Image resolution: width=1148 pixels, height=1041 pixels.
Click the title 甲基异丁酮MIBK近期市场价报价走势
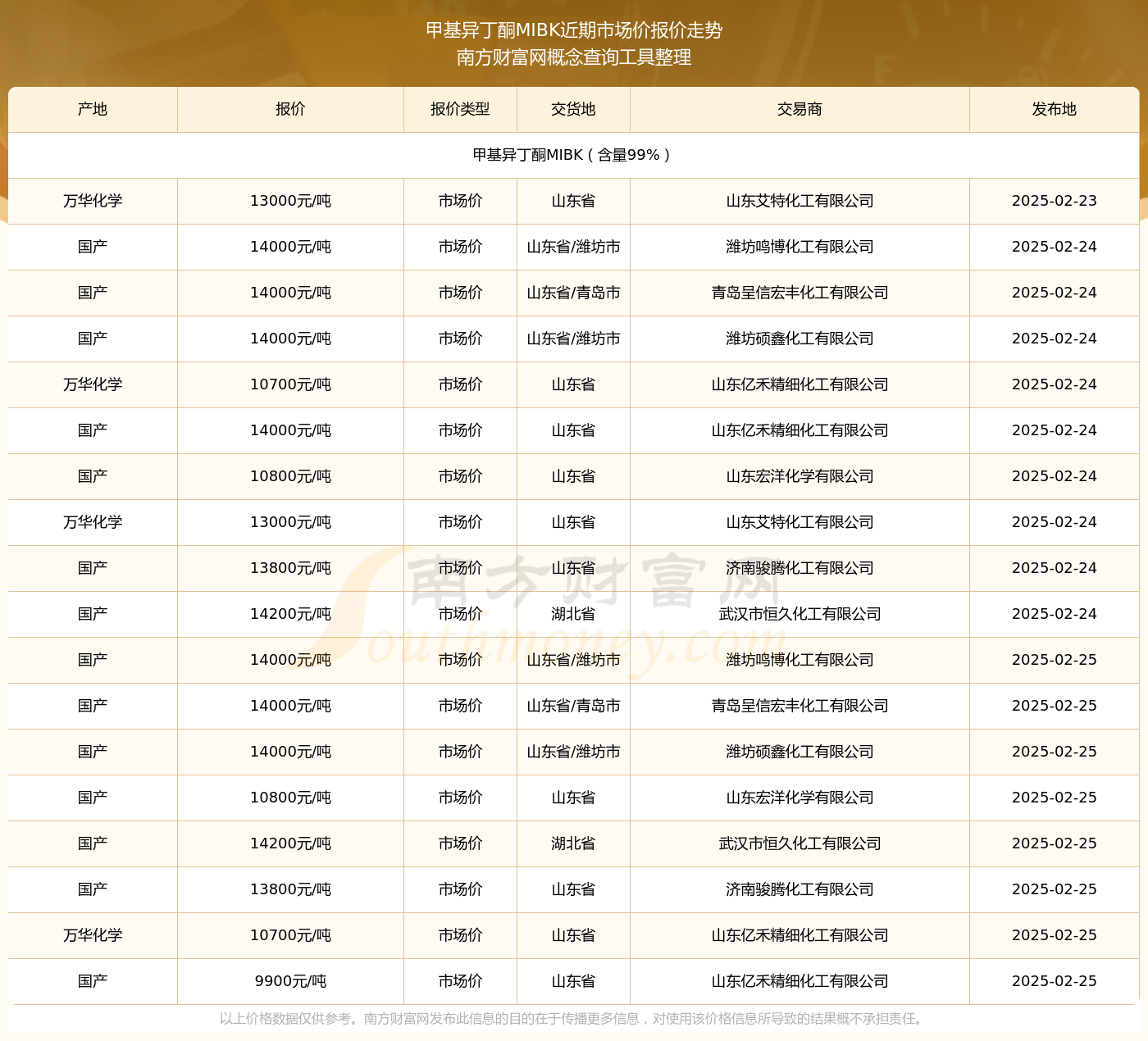[574, 30]
